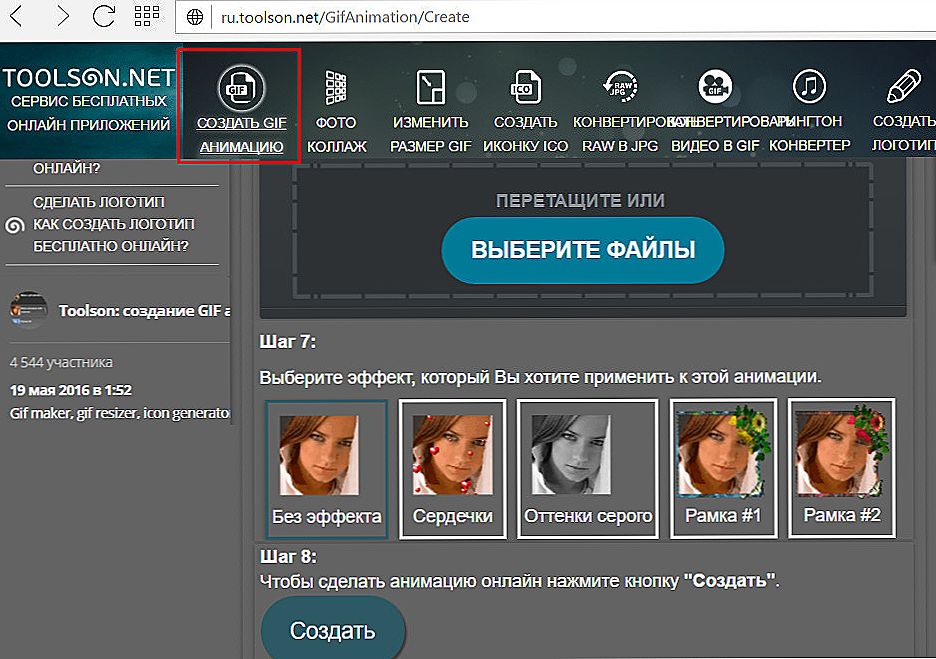Select the Оттенки серого grayscale effect
Viewport: 936px width, 659px height.
coord(587,469)
